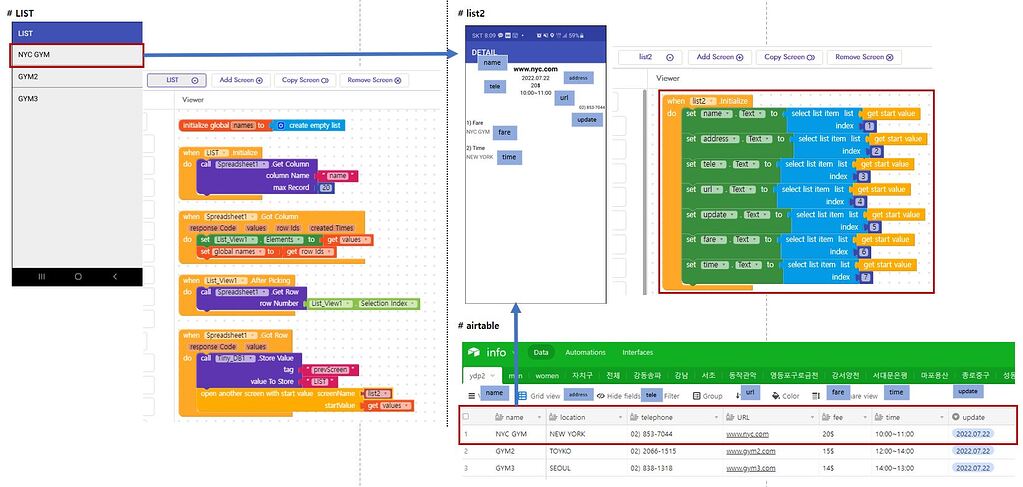Image resolution: width=1023 pixels, height=487 pixels.
Task: Click the Filter button in Airtable toolbar
Action: point(671,396)
